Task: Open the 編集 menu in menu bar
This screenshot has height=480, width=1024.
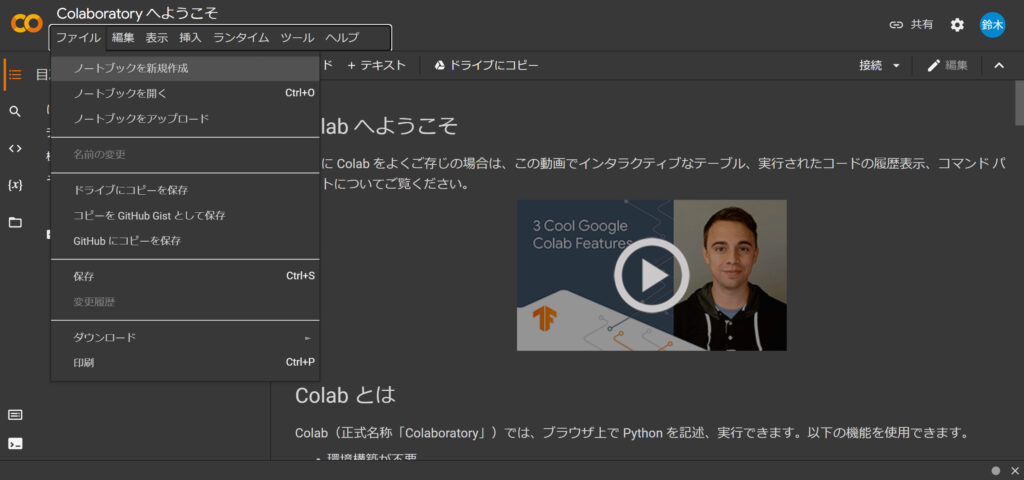Action: (123, 38)
